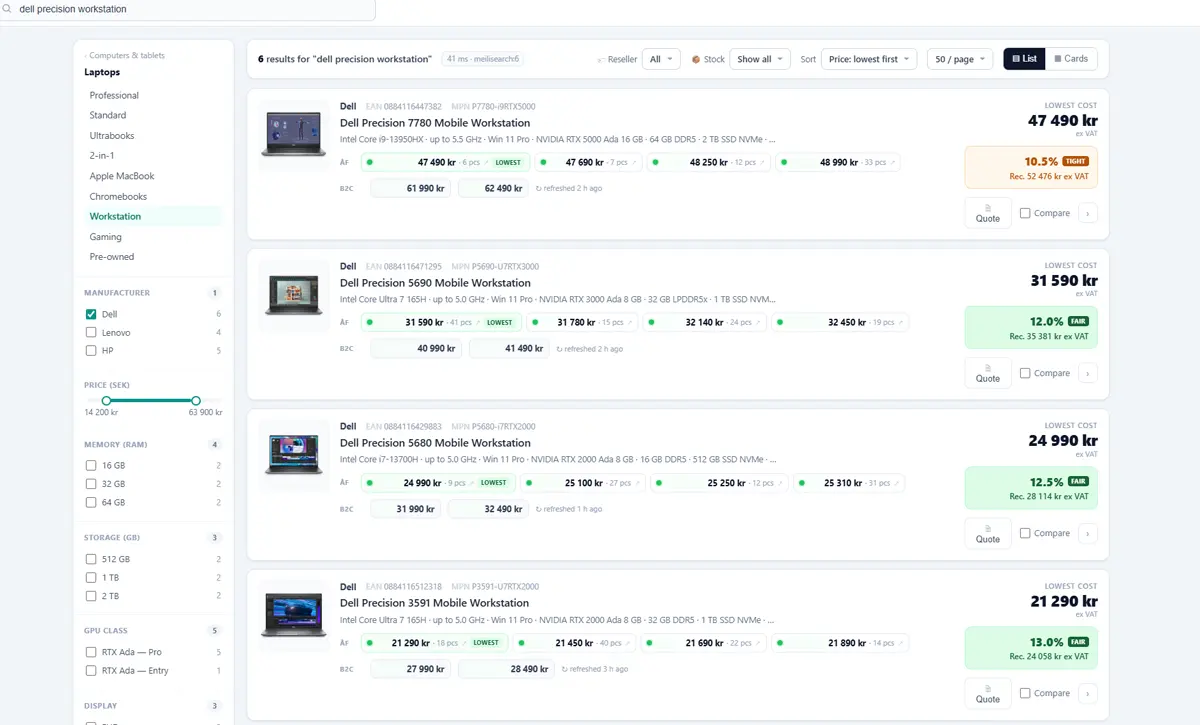
Task: Open external link arrow on 47 690 kr offer
Action: (x=634, y=162)
